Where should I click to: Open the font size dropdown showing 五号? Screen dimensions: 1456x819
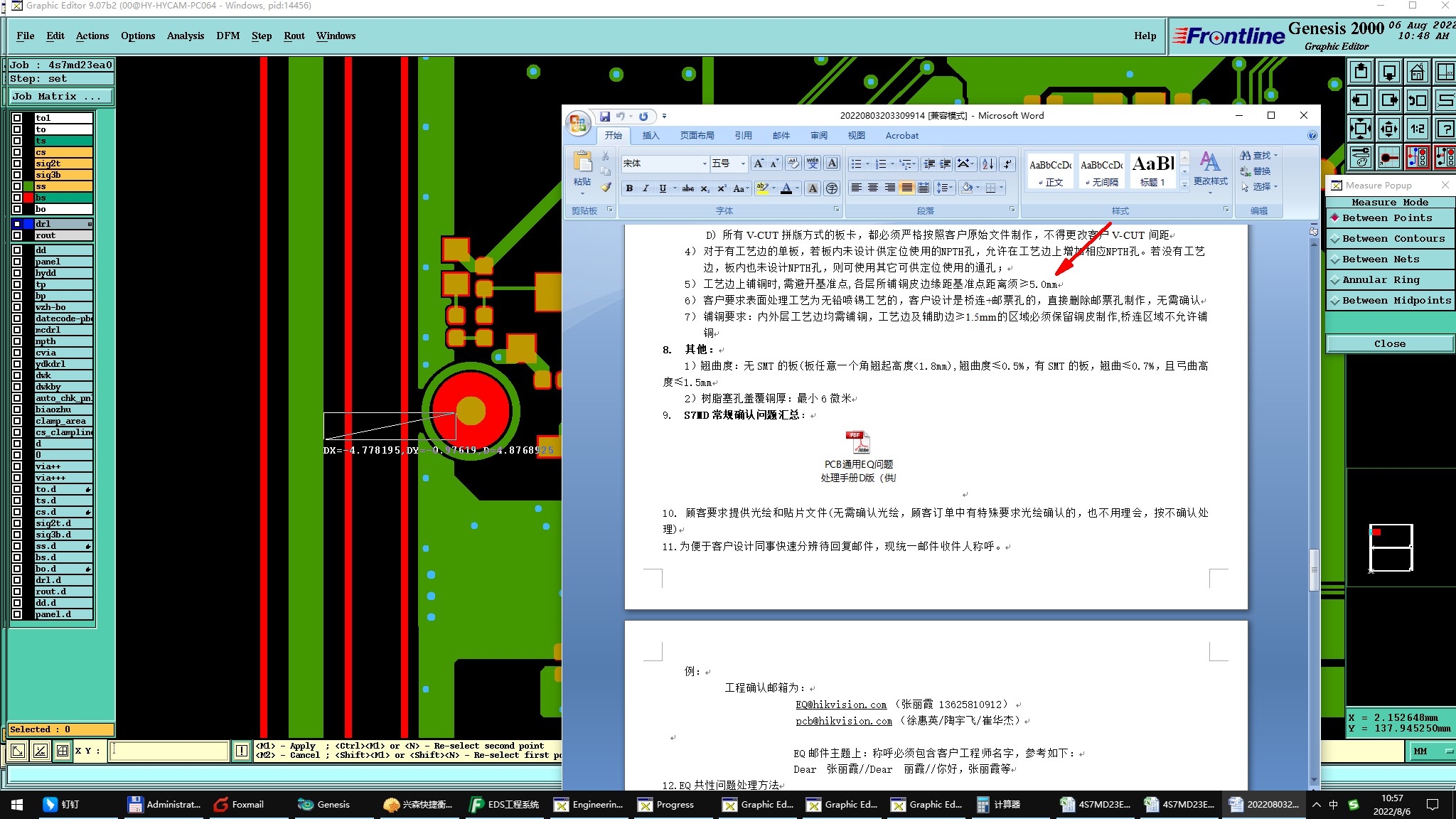[743, 164]
